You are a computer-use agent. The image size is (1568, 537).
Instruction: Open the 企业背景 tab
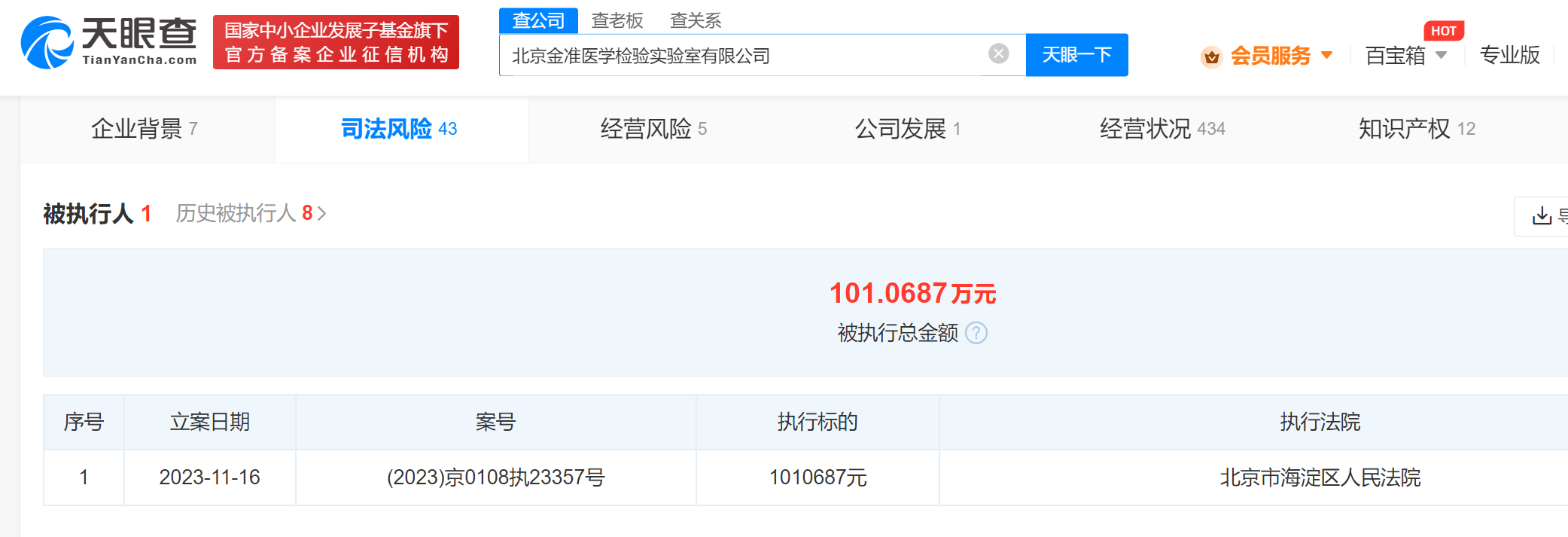(x=145, y=129)
